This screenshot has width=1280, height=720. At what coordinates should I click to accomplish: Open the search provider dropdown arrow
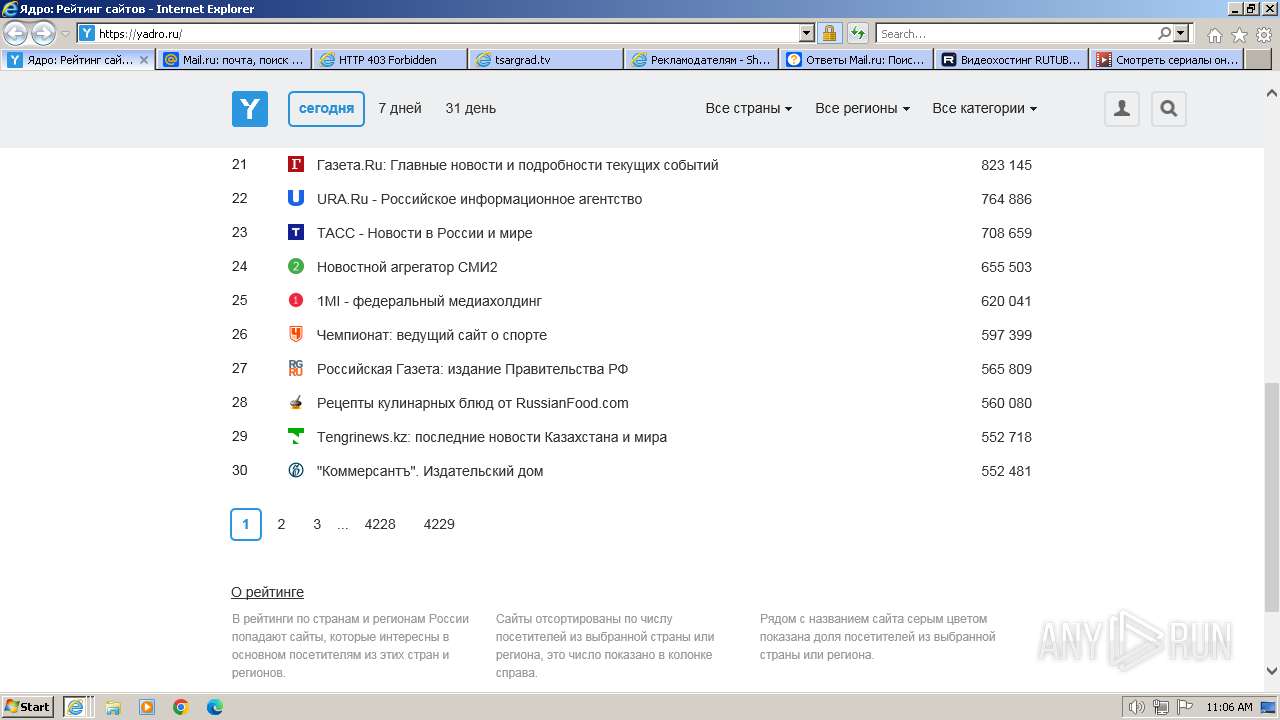(1181, 33)
